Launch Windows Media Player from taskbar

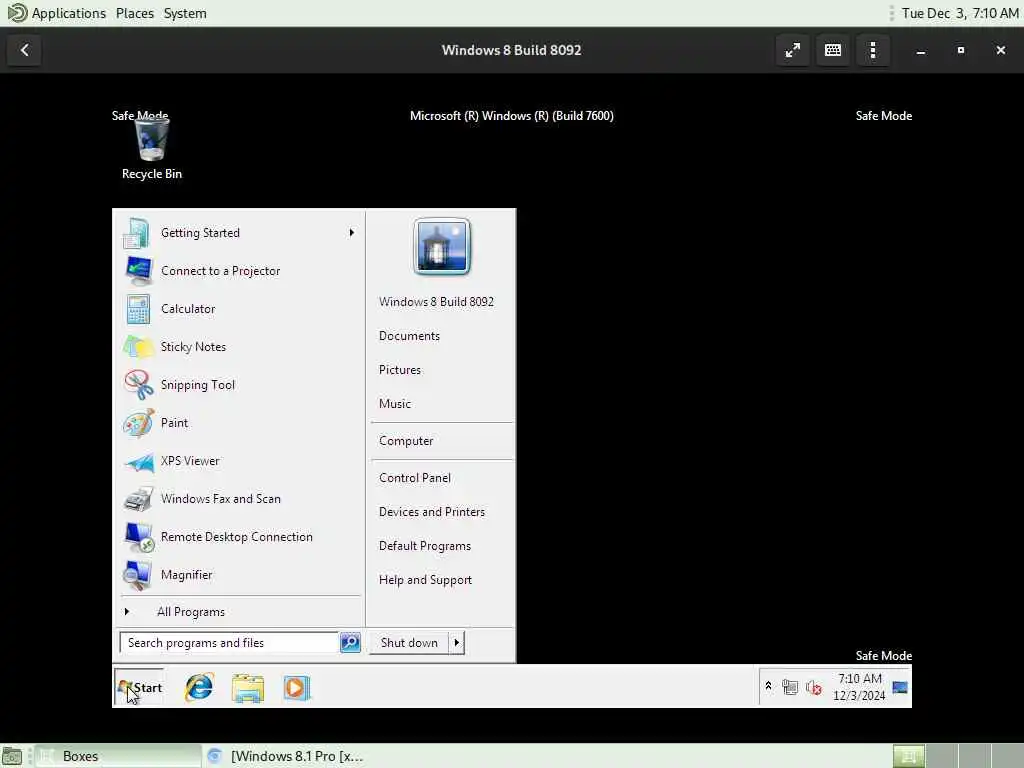[x=296, y=688]
